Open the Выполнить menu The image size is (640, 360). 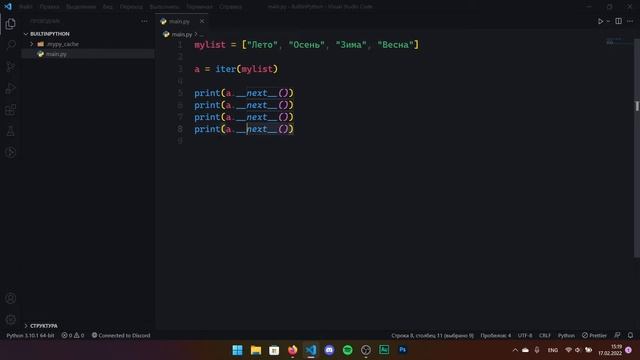[164, 7]
